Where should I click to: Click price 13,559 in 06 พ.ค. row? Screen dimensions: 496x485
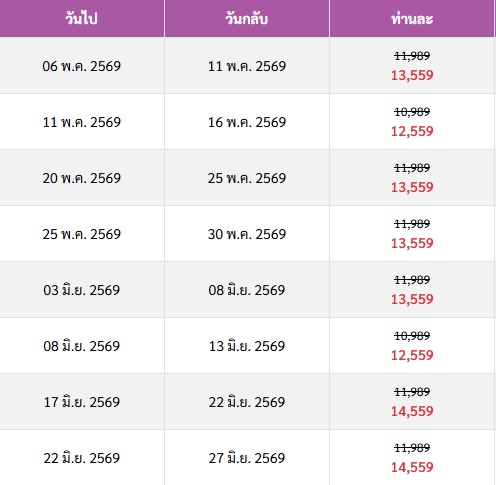pos(412,75)
